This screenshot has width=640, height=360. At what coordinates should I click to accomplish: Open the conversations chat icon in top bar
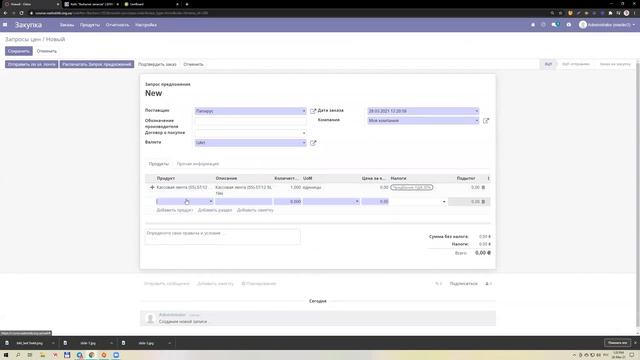555,25
